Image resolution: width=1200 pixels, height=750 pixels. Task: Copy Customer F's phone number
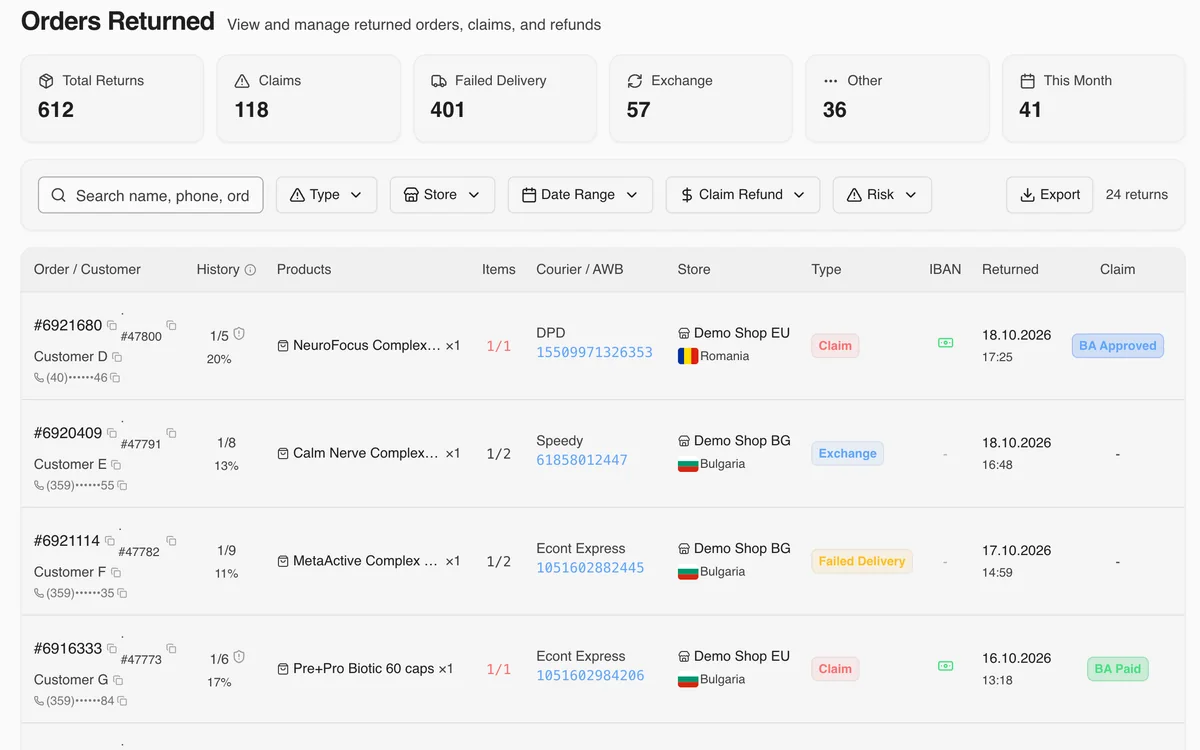122,594
